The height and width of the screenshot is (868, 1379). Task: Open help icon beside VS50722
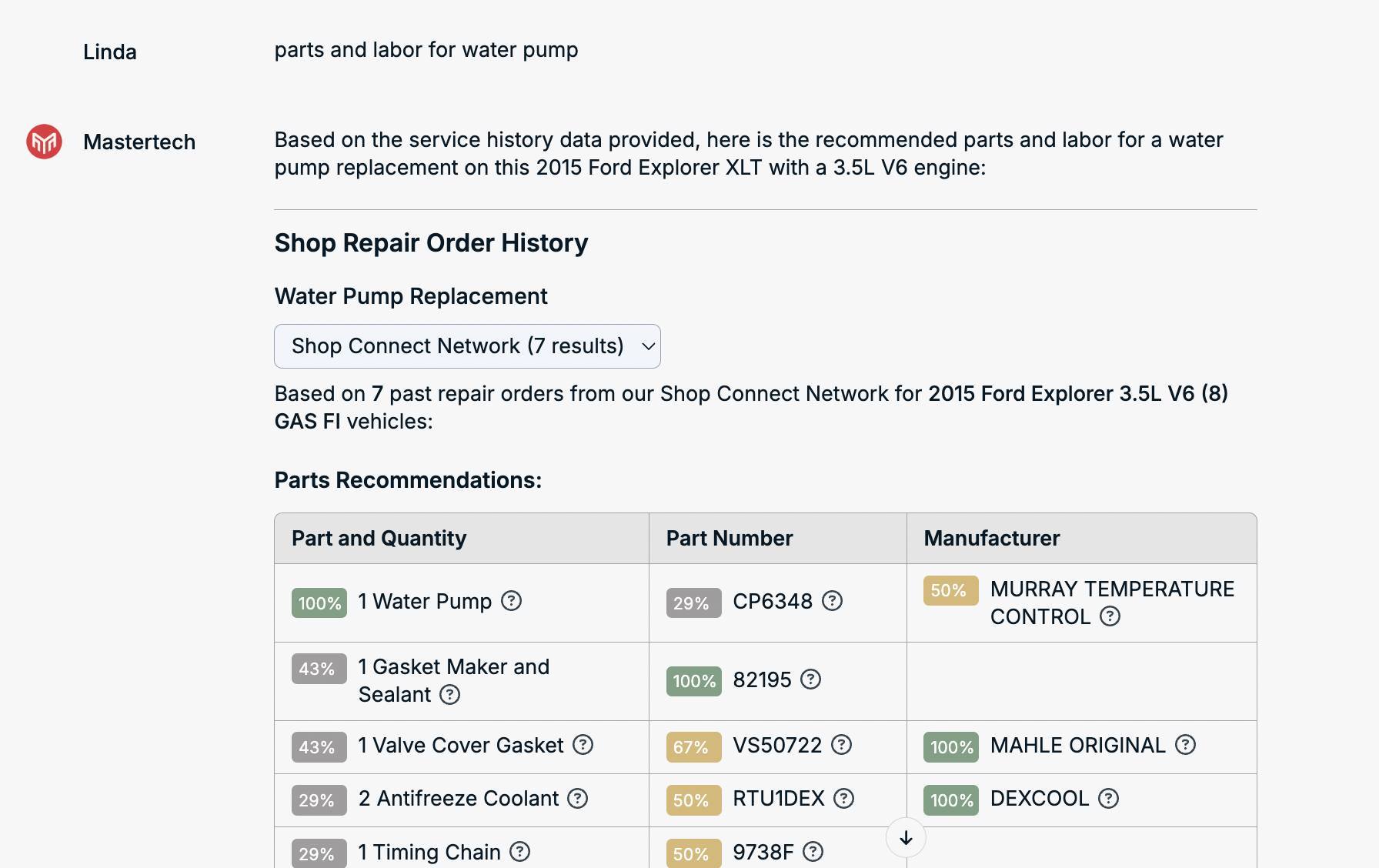[841, 744]
